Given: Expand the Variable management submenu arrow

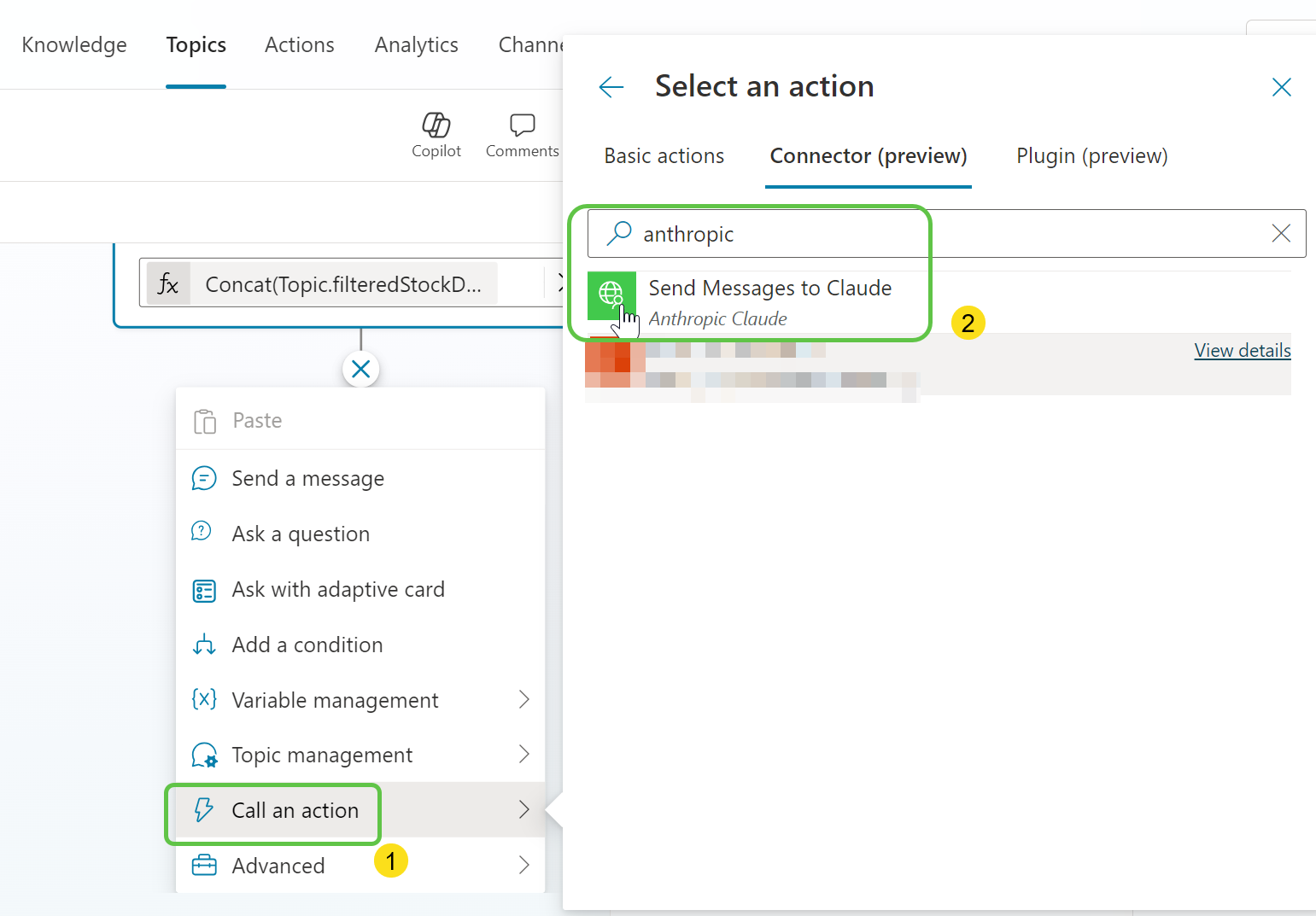Looking at the screenshot, I should pos(524,700).
